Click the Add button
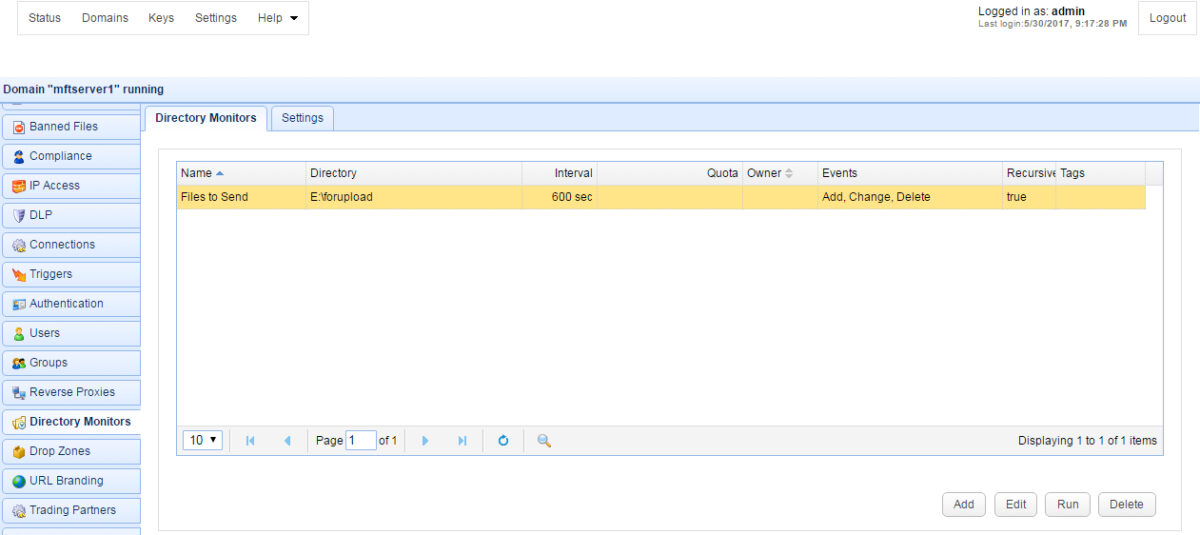Viewport: 1200px width, 535px height. [963, 505]
